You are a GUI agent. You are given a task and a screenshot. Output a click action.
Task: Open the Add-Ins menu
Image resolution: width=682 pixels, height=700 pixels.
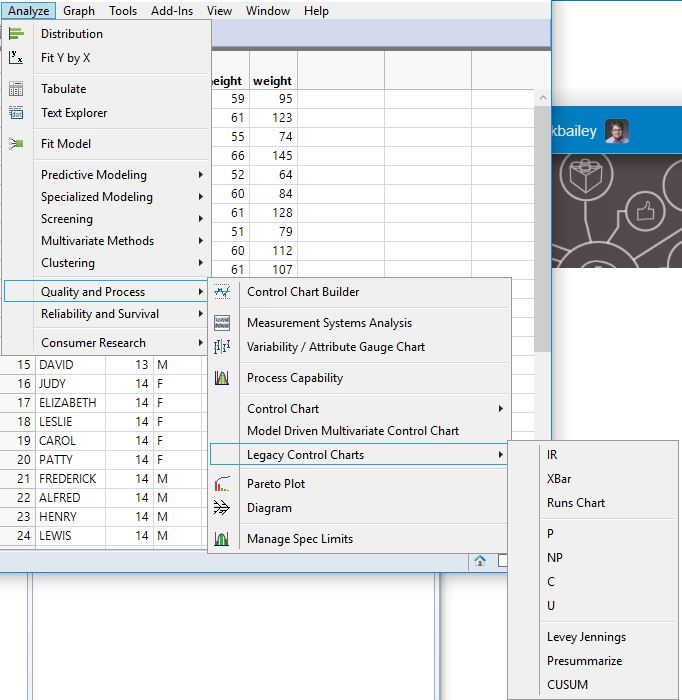tap(172, 10)
